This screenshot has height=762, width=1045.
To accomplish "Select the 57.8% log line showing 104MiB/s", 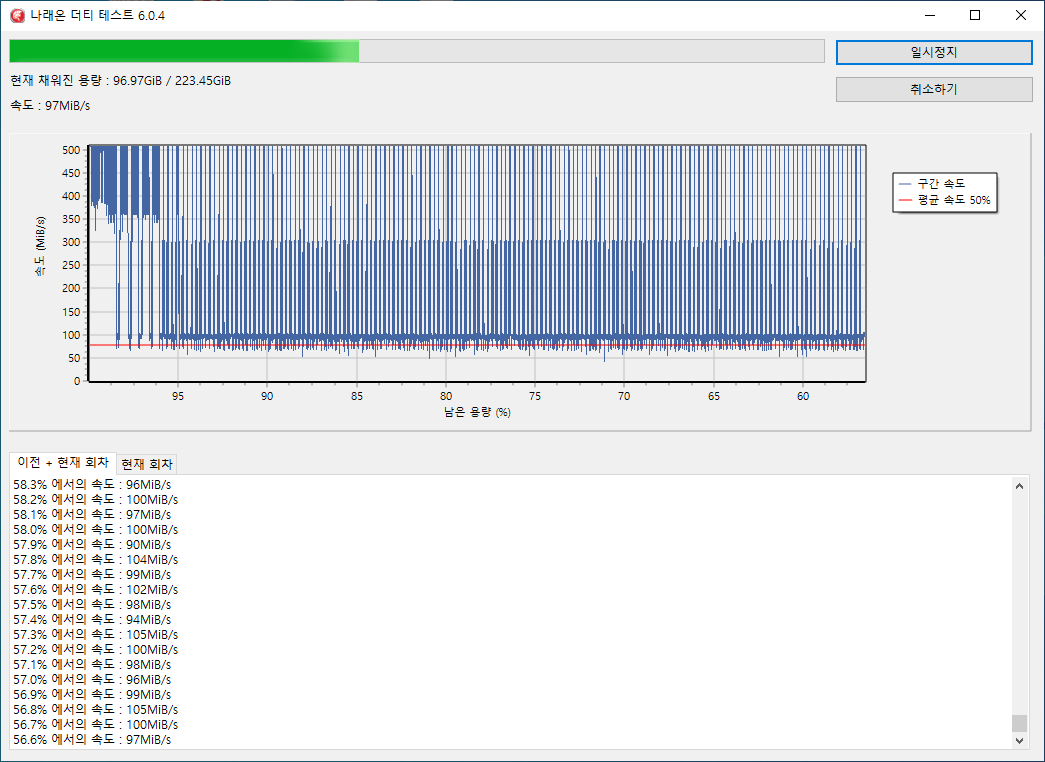I will pos(95,559).
